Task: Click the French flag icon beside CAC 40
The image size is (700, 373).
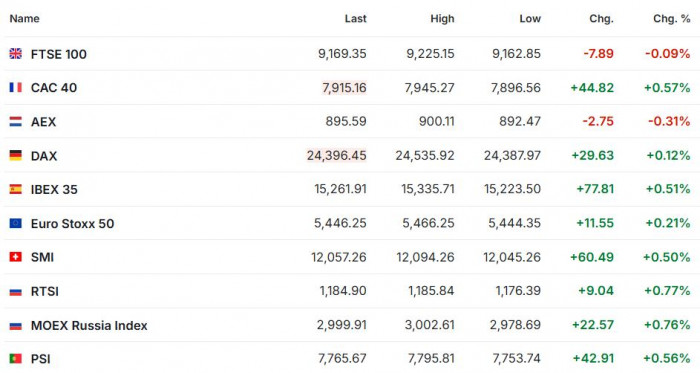Action: tap(16, 87)
